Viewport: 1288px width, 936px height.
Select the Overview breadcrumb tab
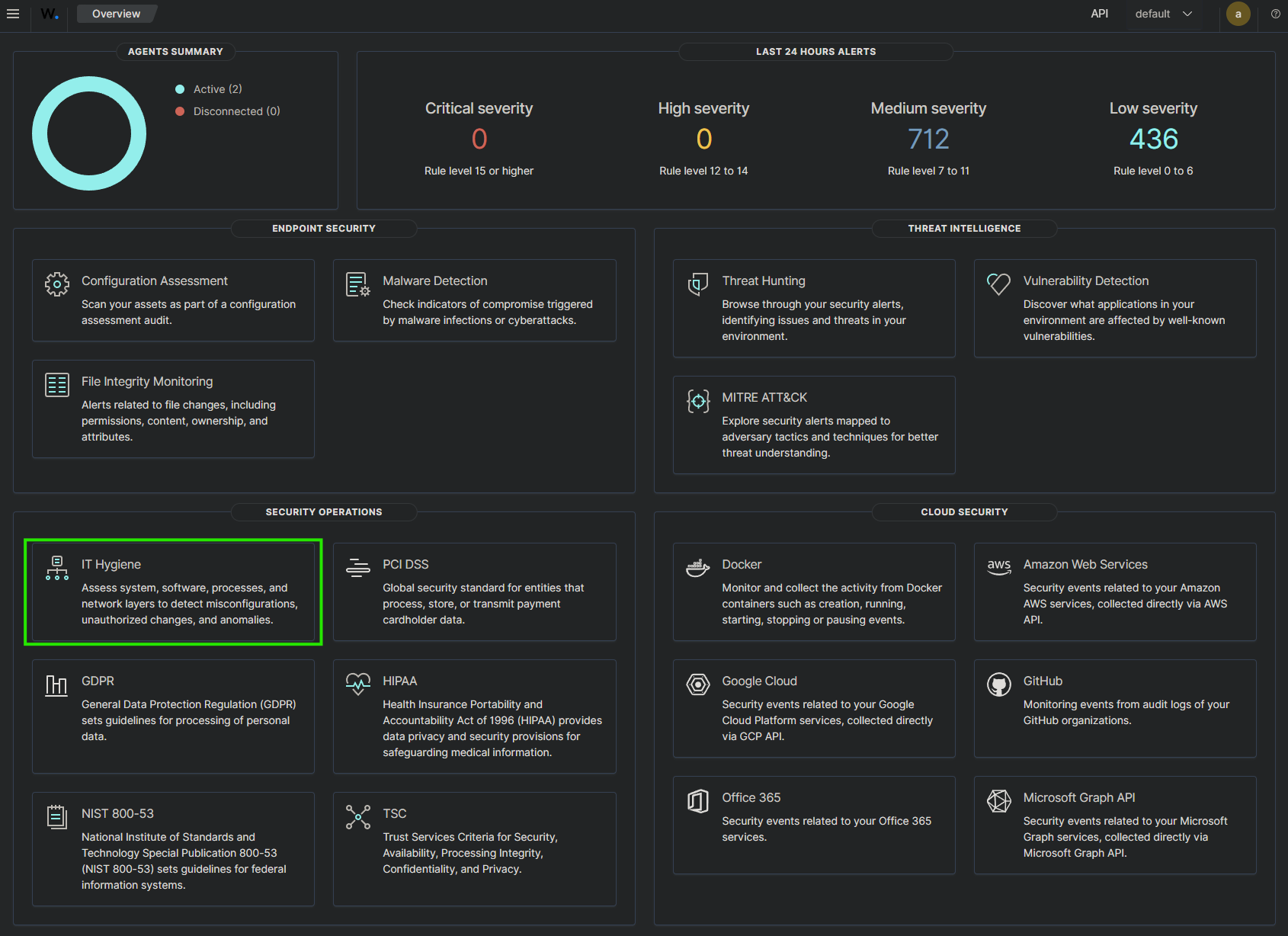pyautogui.click(x=116, y=14)
